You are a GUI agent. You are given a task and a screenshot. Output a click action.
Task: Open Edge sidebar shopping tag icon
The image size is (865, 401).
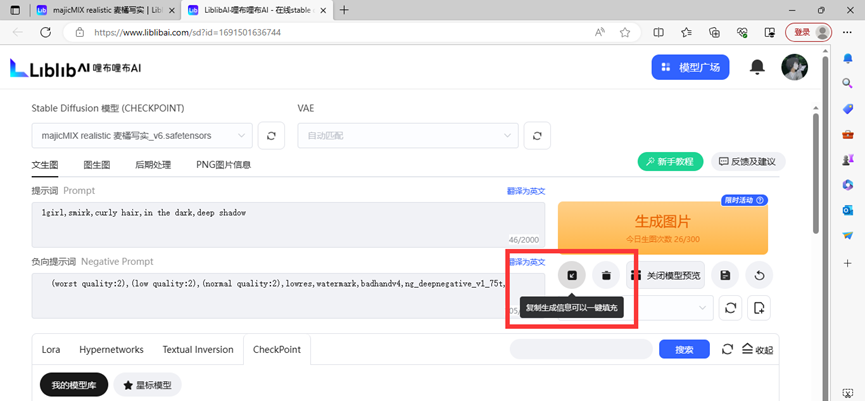[847, 109]
